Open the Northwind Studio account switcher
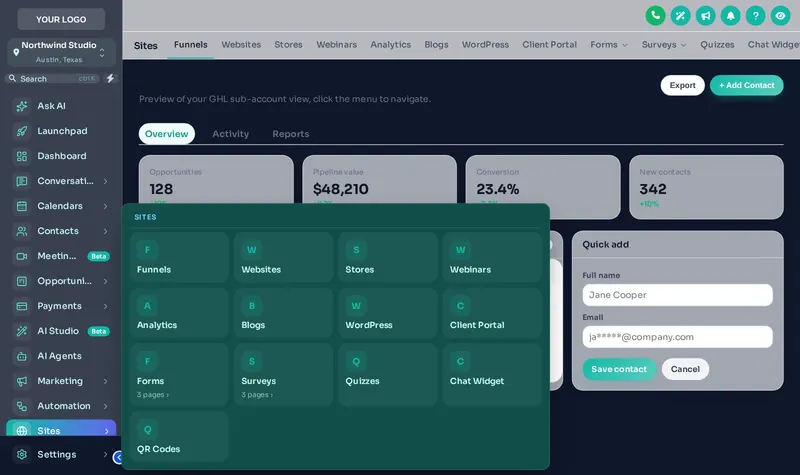Image resolution: width=800 pixels, height=475 pixels. point(61,52)
